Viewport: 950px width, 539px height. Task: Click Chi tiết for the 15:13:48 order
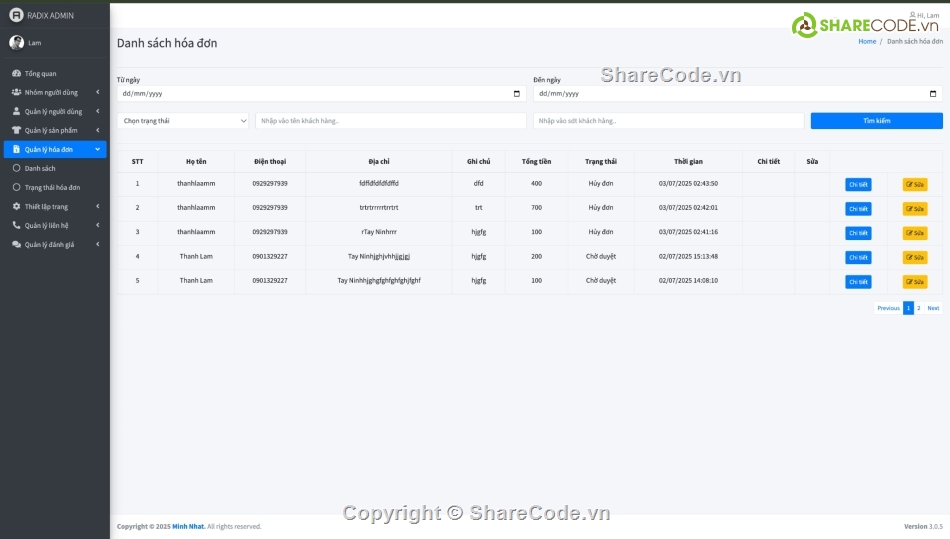click(858, 257)
